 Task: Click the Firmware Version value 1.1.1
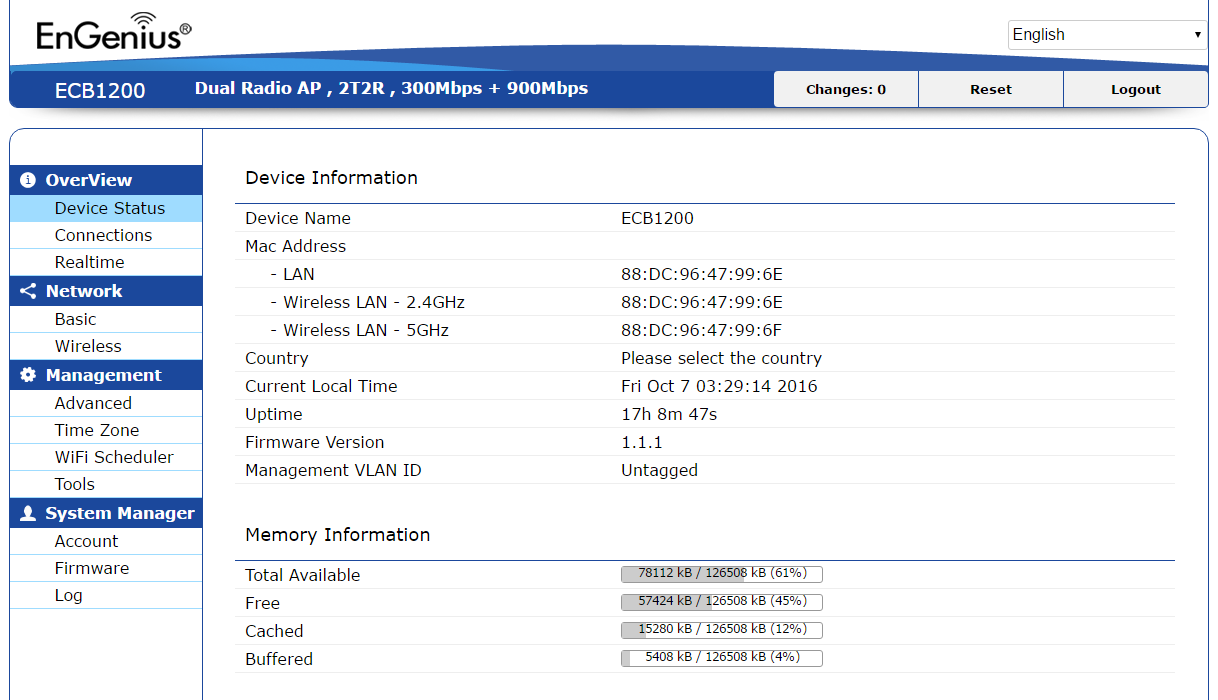tap(642, 442)
